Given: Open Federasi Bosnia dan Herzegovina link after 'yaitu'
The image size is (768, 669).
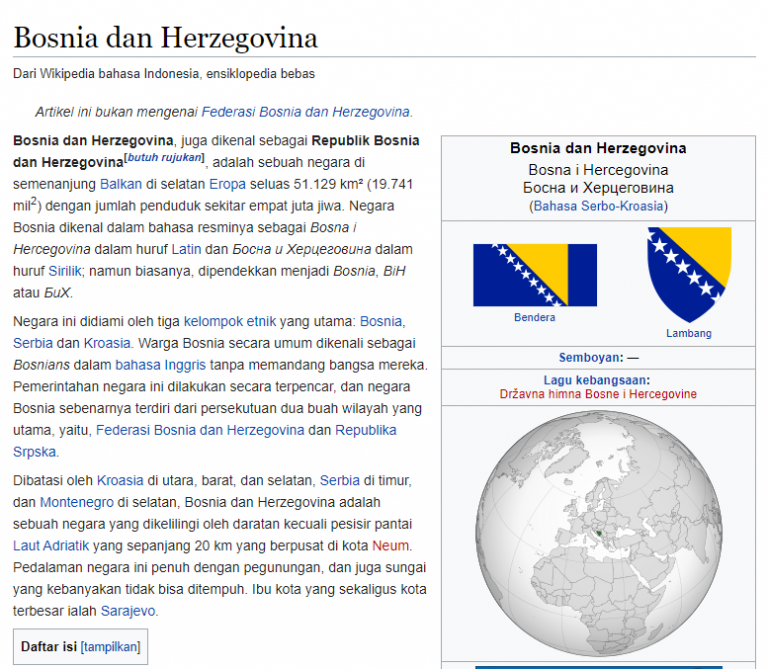Looking at the screenshot, I should click(200, 430).
